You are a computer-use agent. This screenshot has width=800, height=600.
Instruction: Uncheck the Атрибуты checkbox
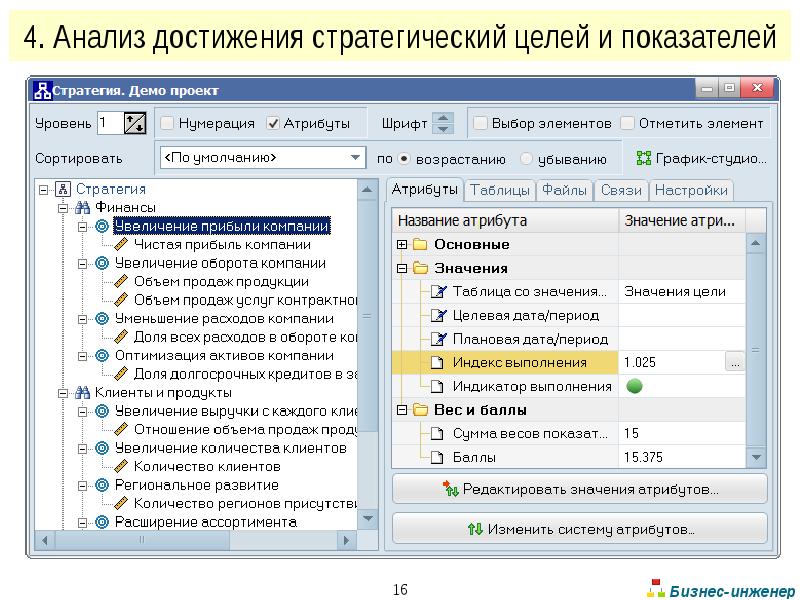click(x=273, y=124)
